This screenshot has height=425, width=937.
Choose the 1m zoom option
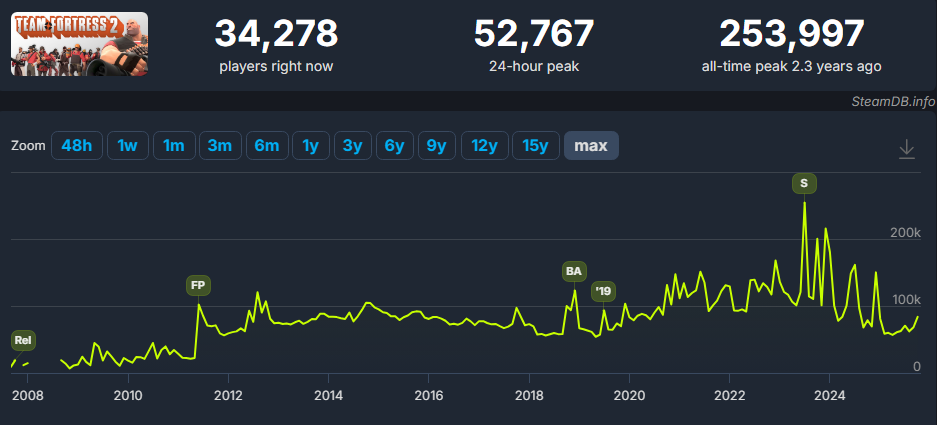[173, 146]
